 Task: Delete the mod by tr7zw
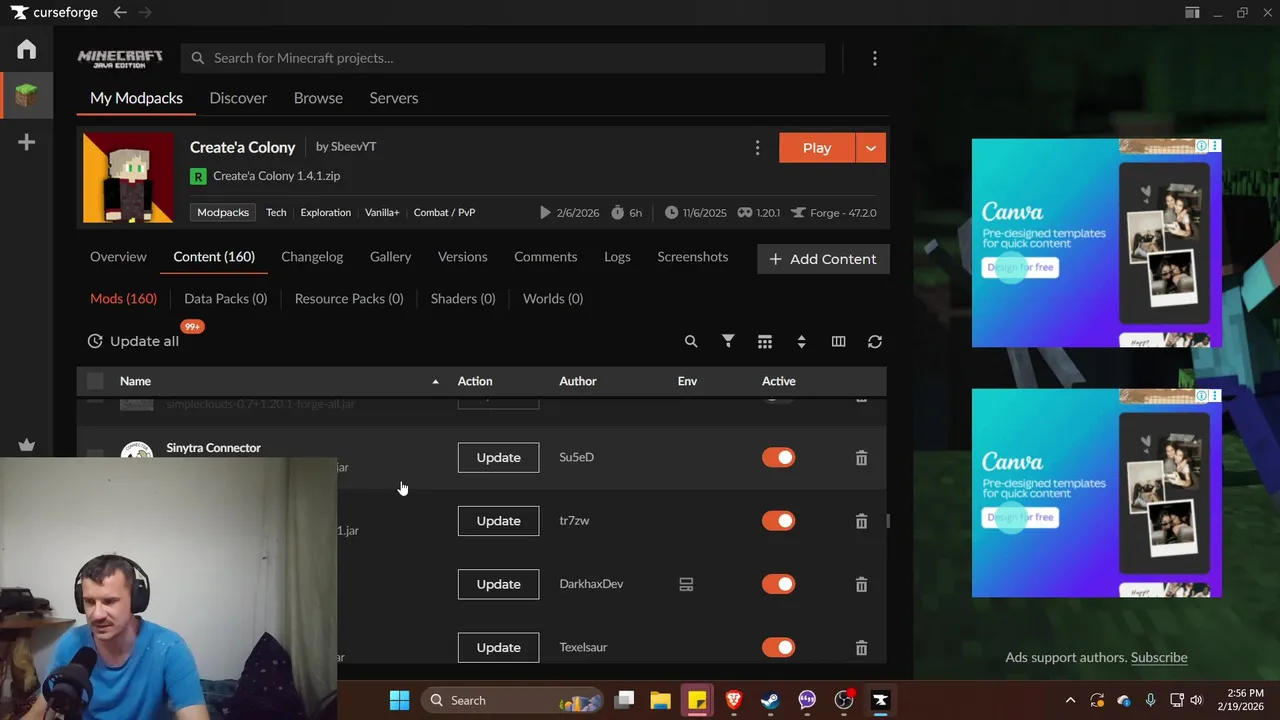tap(861, 521)
